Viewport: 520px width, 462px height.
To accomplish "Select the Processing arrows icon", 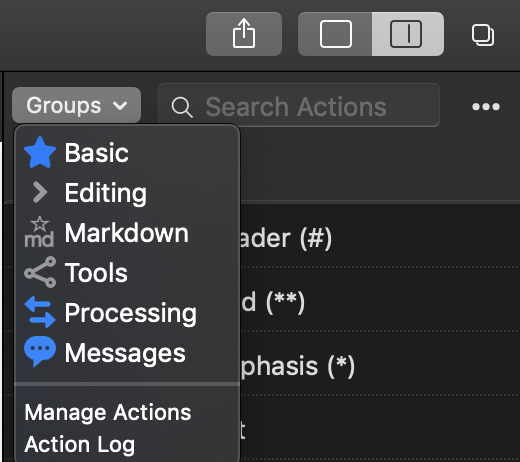I will [x=40, y=312].
